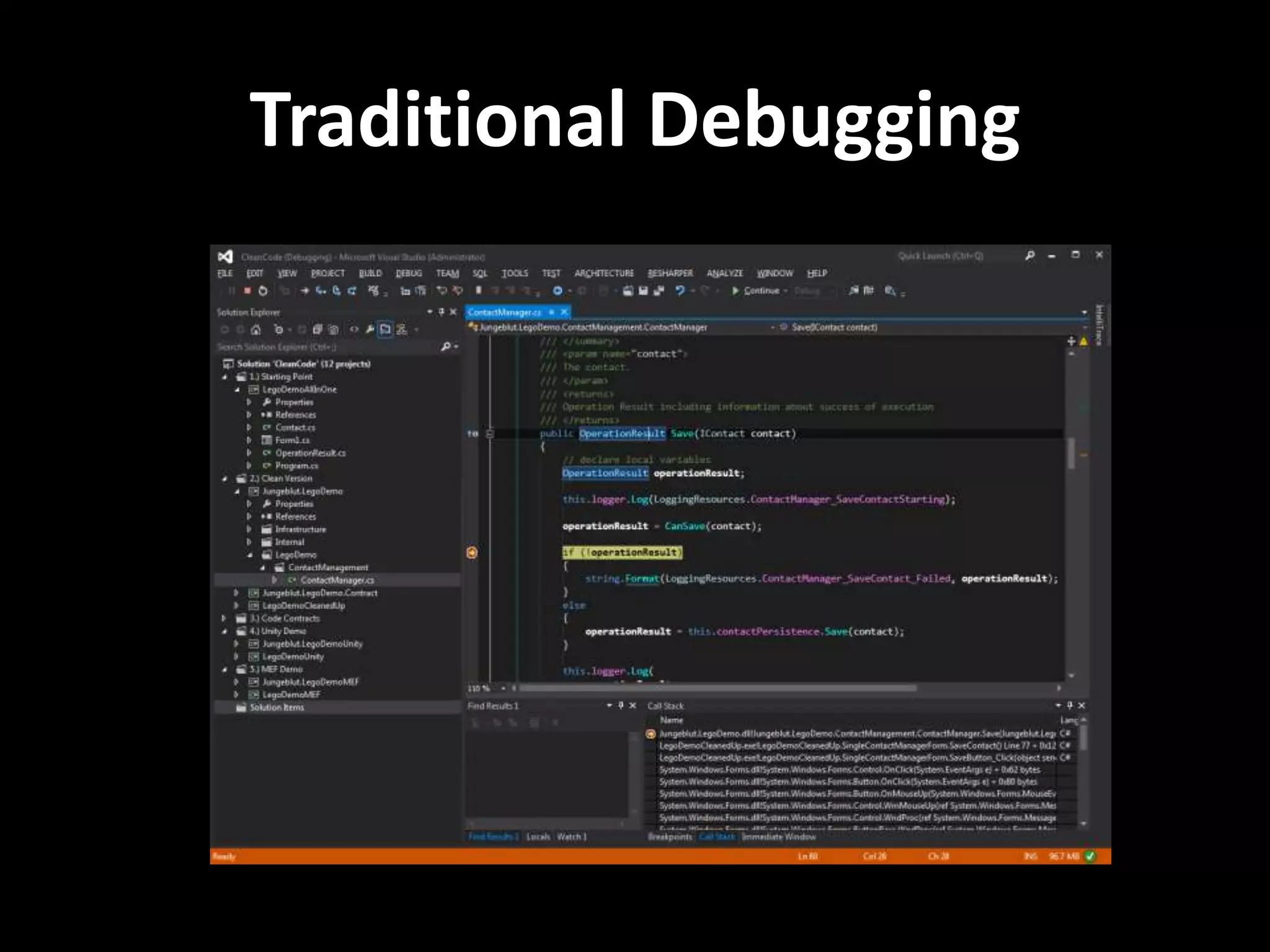Click the Find in Files toolbar icon

click(890, 291)
